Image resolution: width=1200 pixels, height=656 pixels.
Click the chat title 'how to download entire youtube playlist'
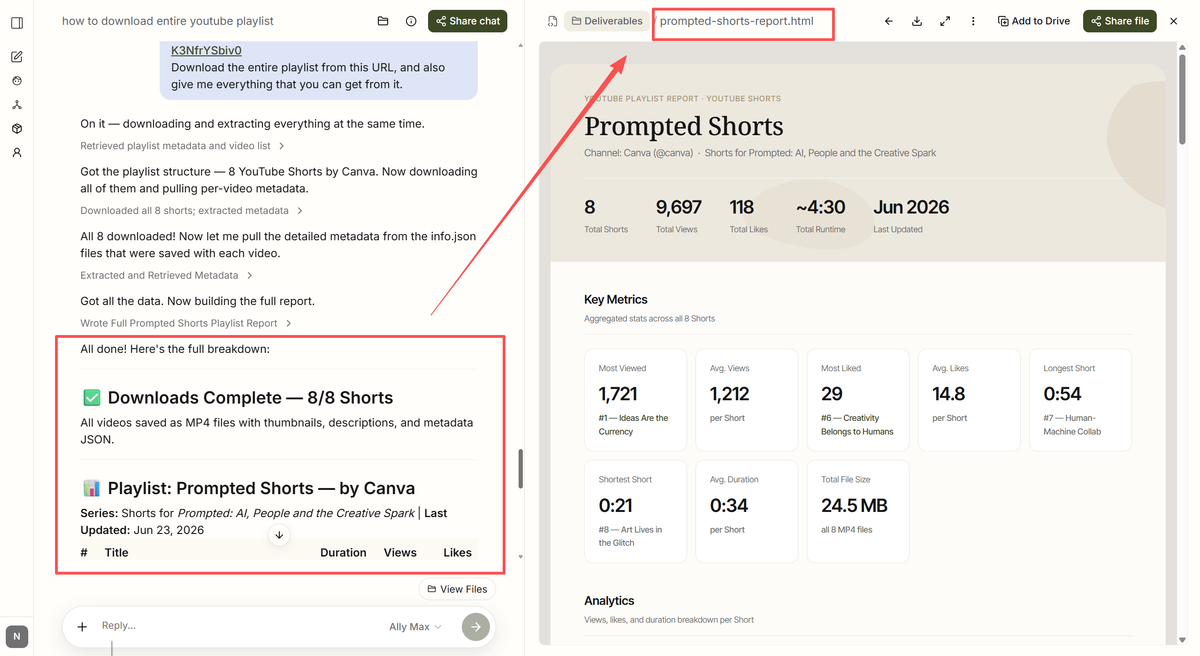pyautogui.click(x=168, y=21)
